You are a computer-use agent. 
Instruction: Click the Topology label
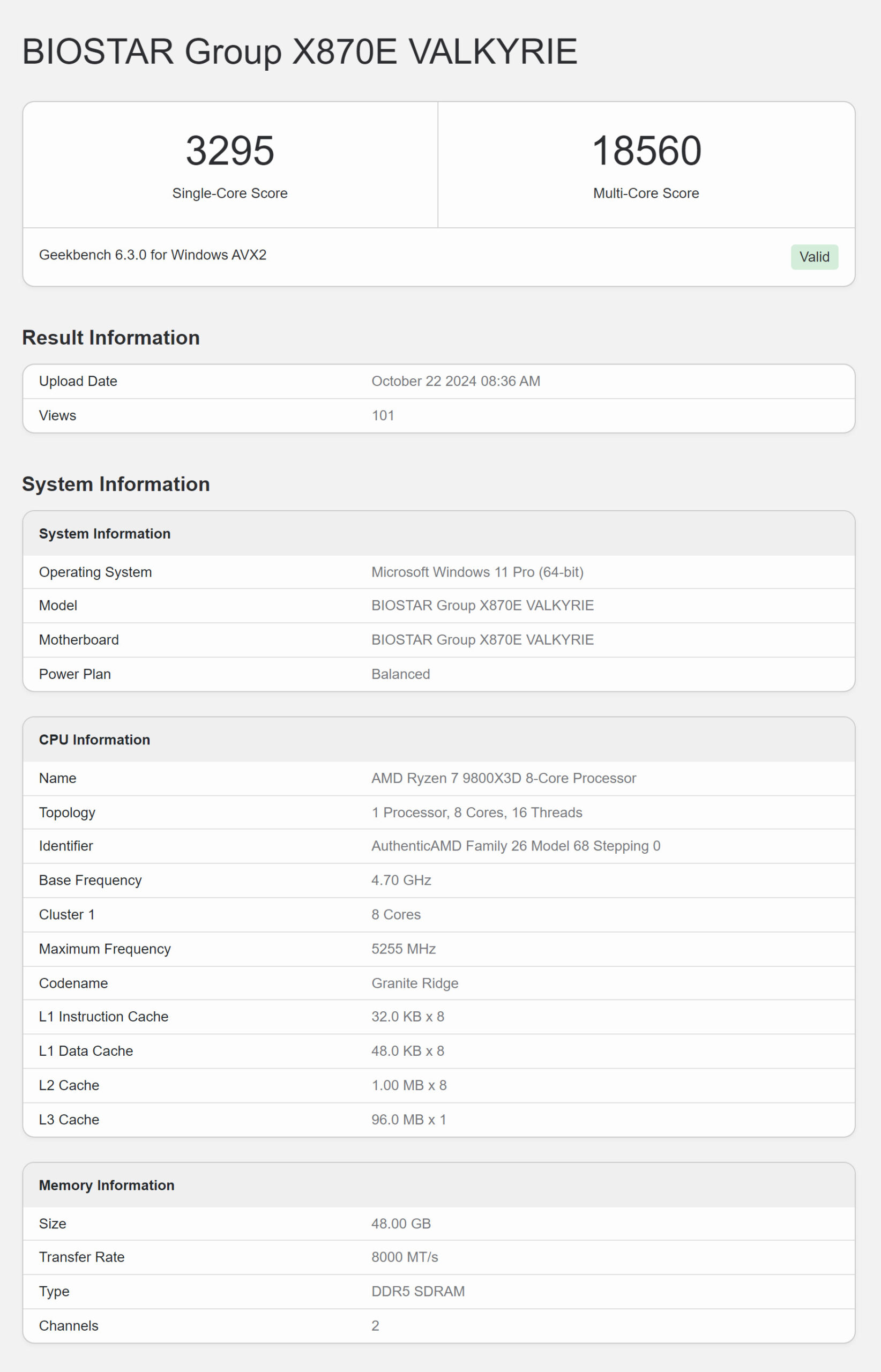click(67, 813)
